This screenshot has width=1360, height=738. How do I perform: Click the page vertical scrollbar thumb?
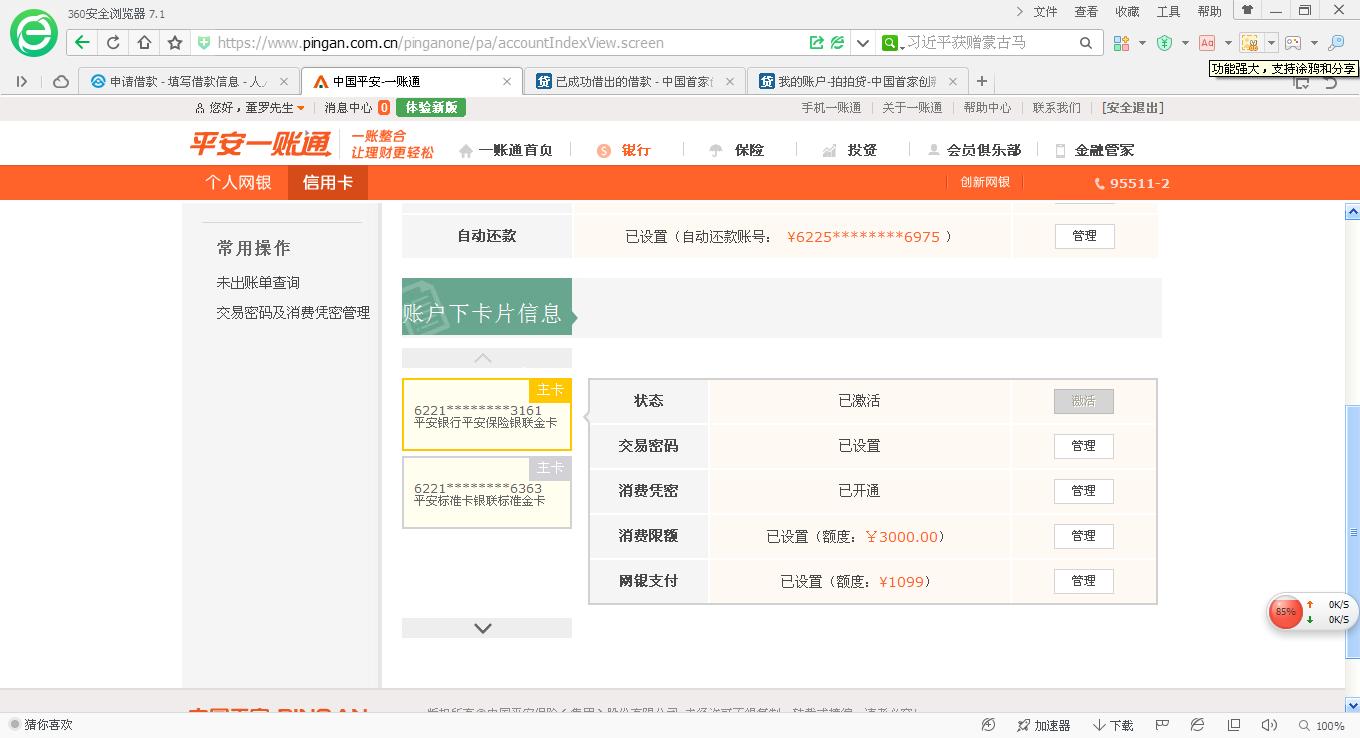pyautogui.click(x=1352, y=530)
